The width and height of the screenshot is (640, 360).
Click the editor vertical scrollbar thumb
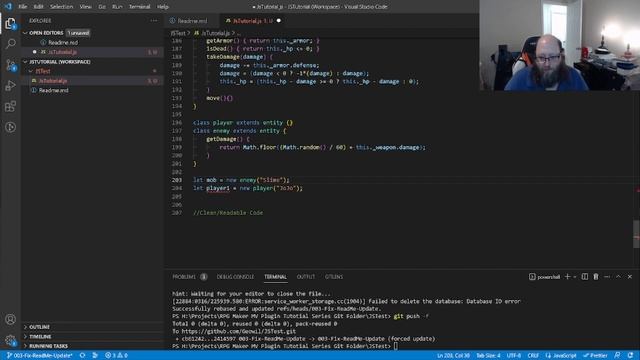636,234
